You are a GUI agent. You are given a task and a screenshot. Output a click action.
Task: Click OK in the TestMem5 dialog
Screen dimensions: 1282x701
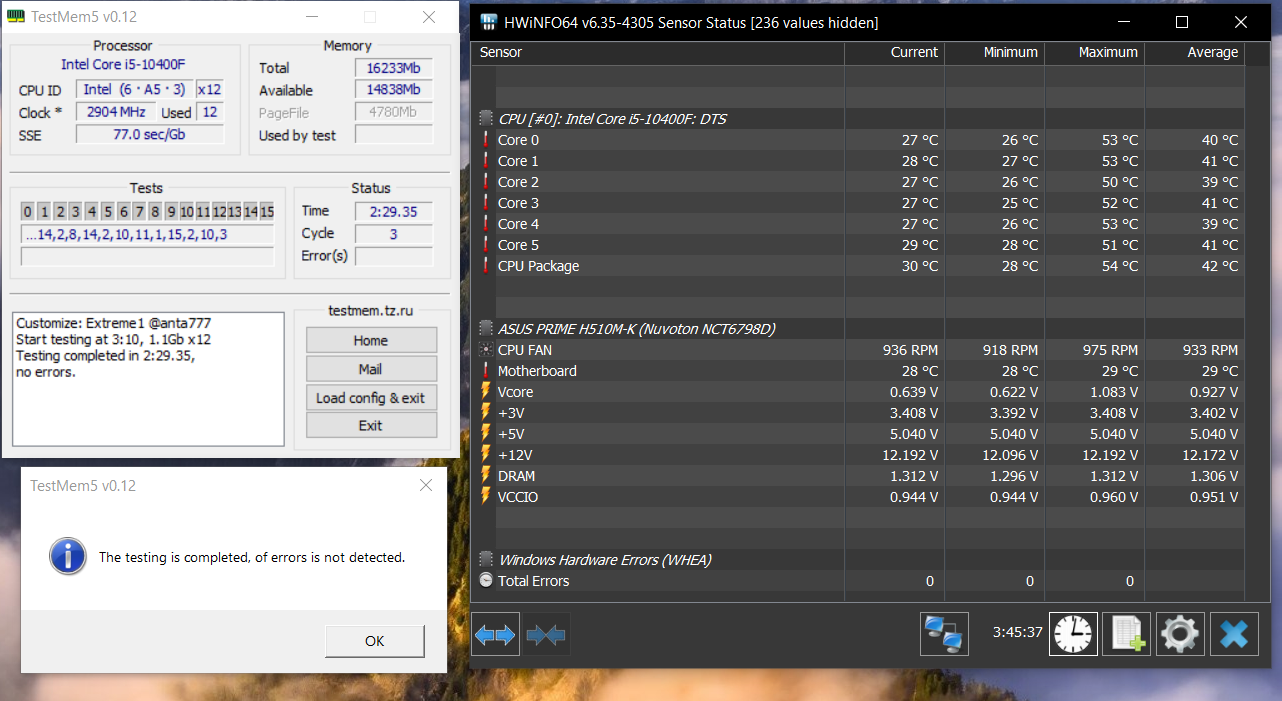[x=375, y=641]
